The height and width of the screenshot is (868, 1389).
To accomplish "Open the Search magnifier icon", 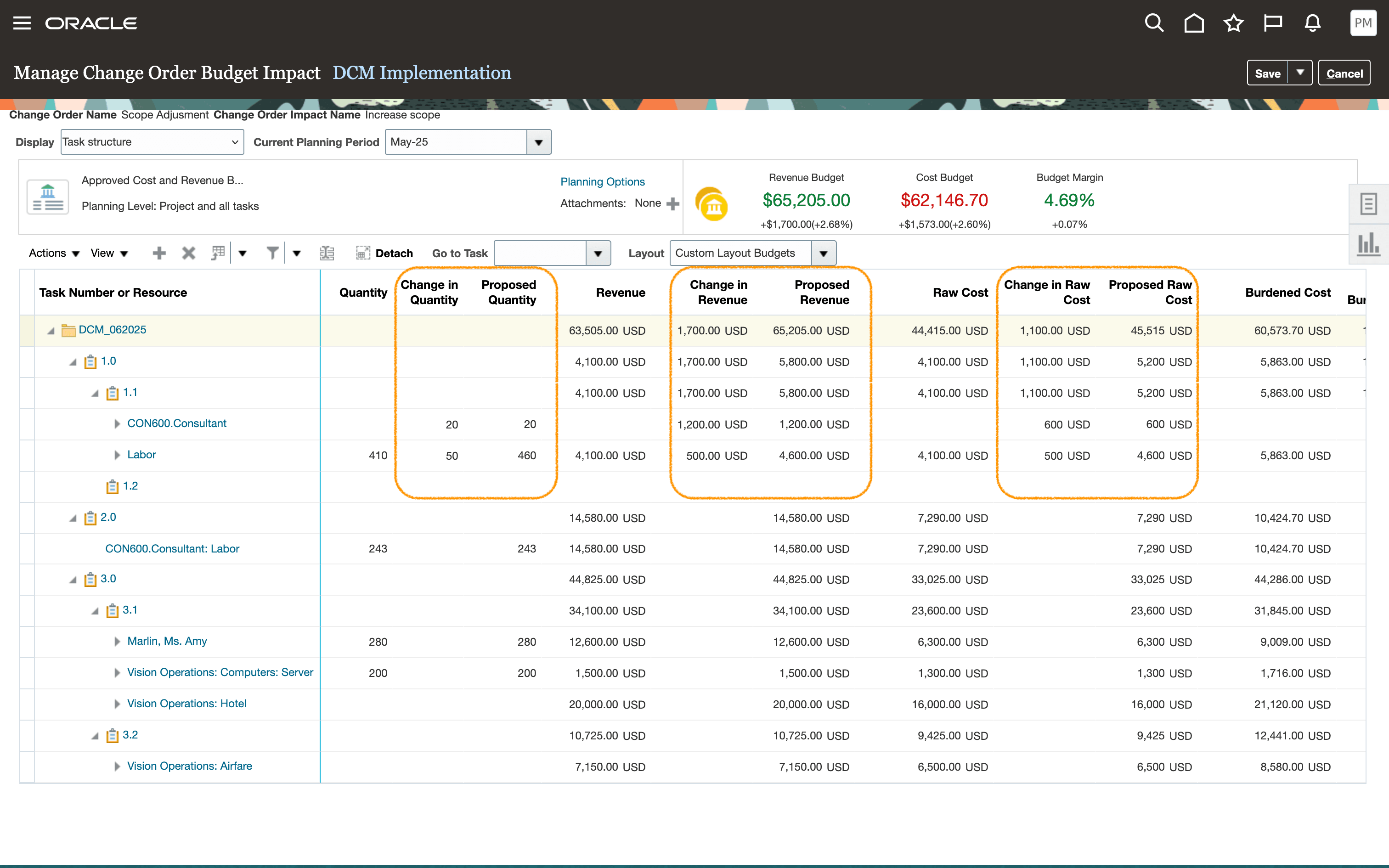I will click(x=1154, y=23).
